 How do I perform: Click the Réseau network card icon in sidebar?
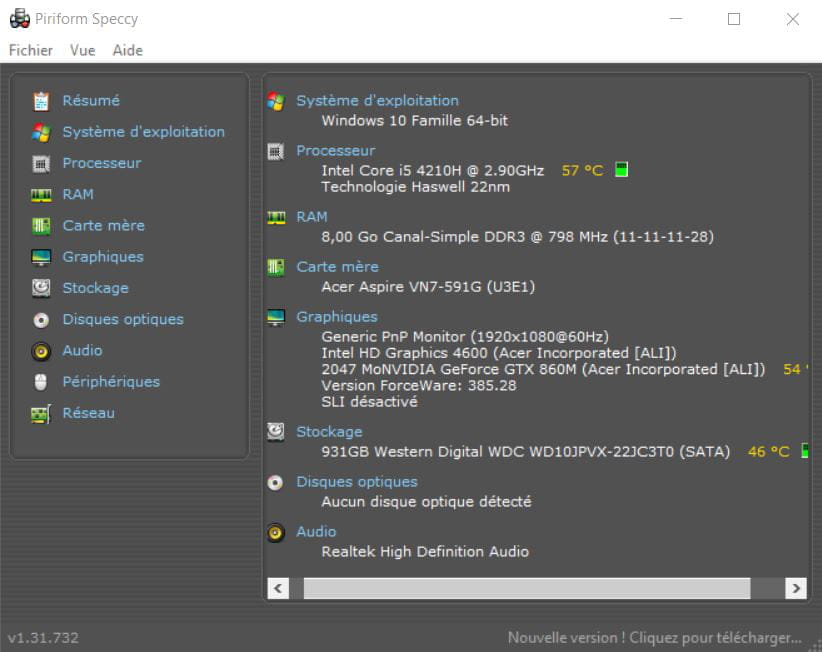pos(41,414)
